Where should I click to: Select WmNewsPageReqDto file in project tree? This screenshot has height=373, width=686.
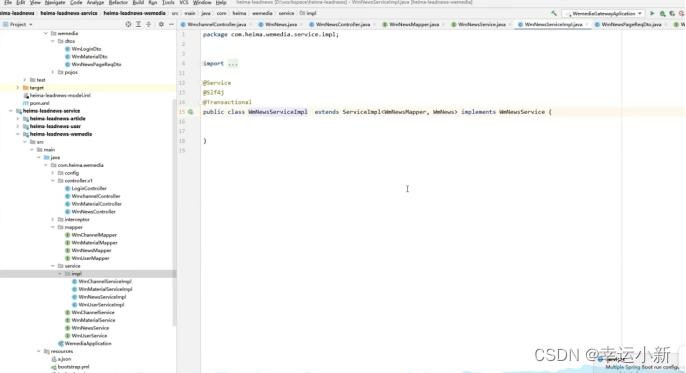pos(96,64)
